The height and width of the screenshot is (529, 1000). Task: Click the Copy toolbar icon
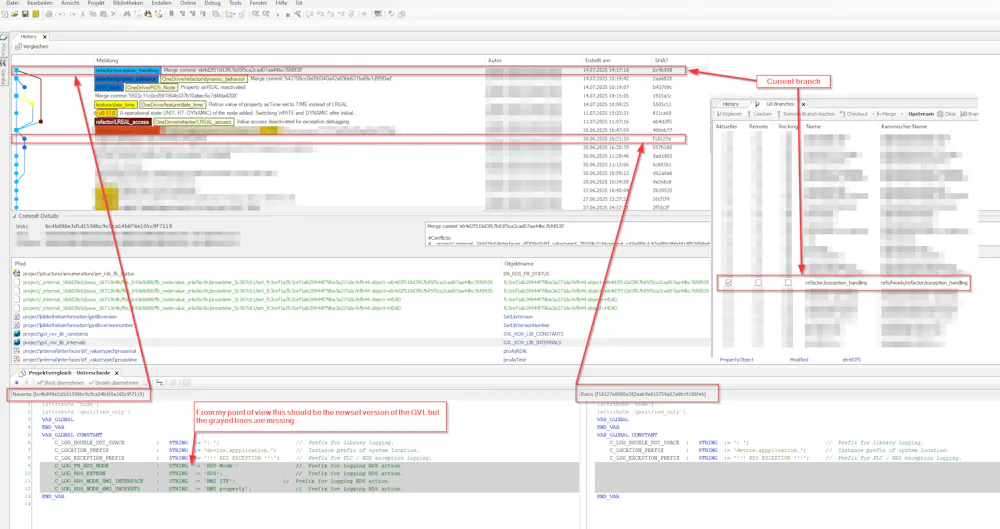click(x=92, y=14)
